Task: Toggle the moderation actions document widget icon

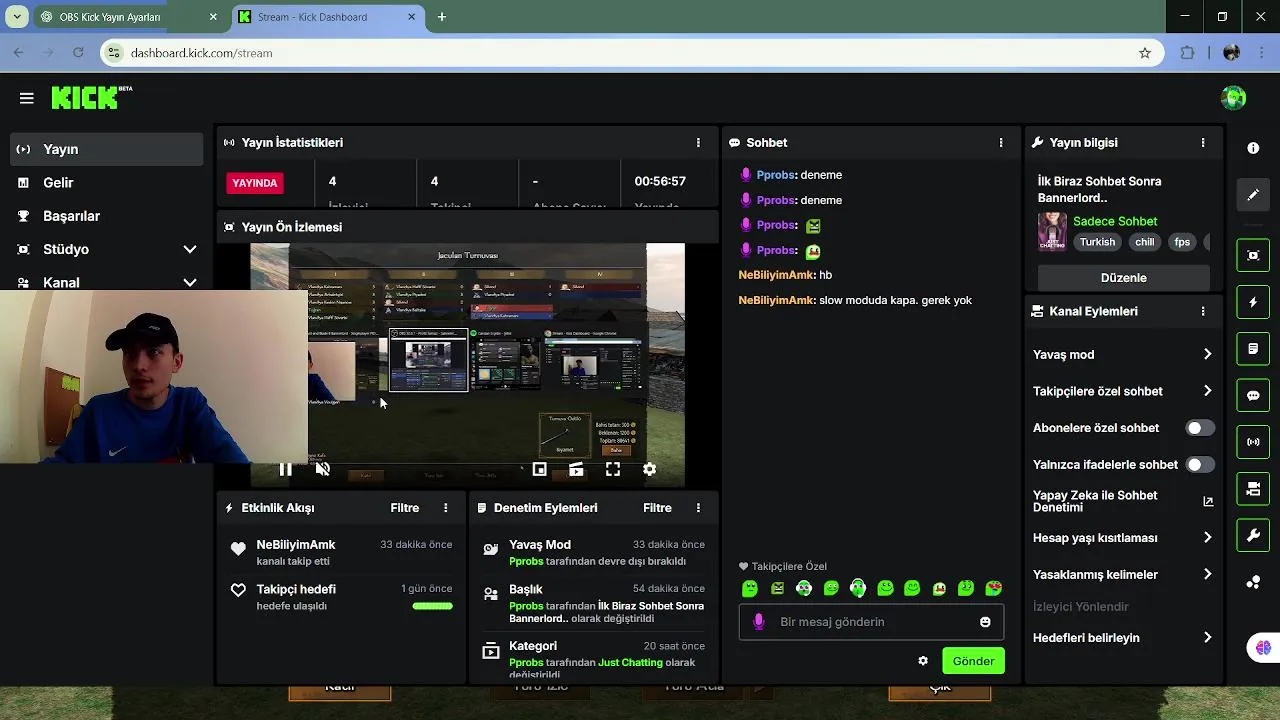Action: click(1253, 349)
